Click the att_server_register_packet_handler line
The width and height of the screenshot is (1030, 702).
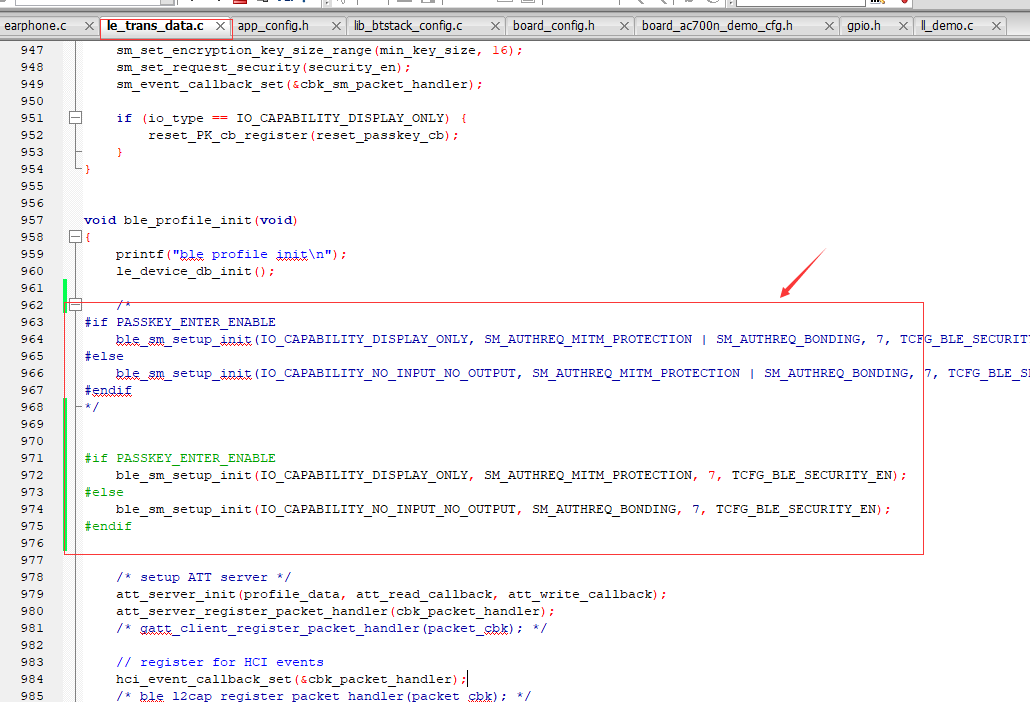coord(335,611)
